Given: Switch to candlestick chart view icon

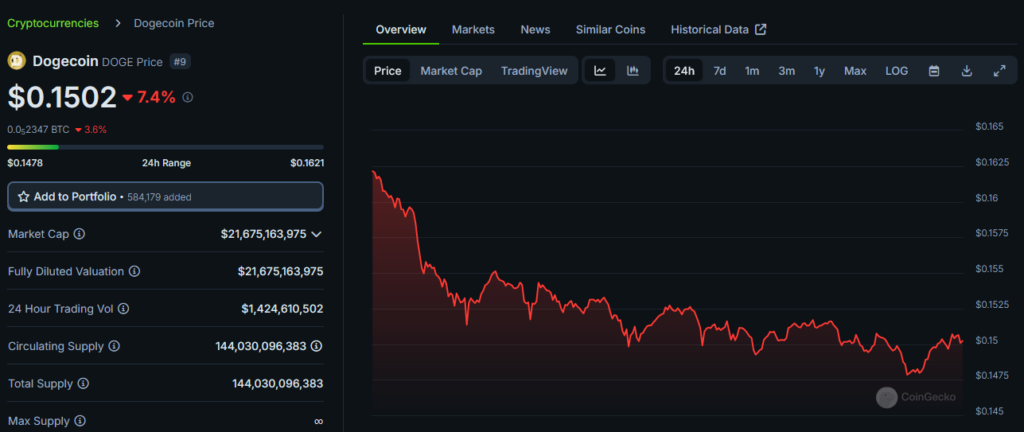Looking at the screenshot, I should 632,70.
